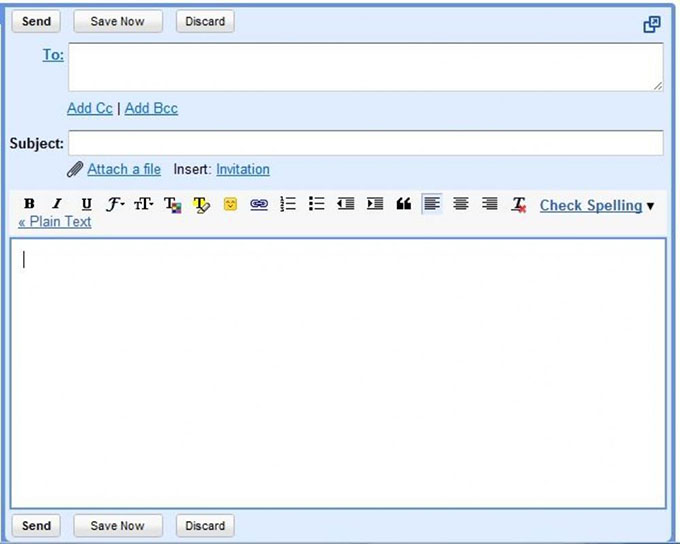Open the text color picker
This screenshot has height=544, width=680.
[173, 204]
